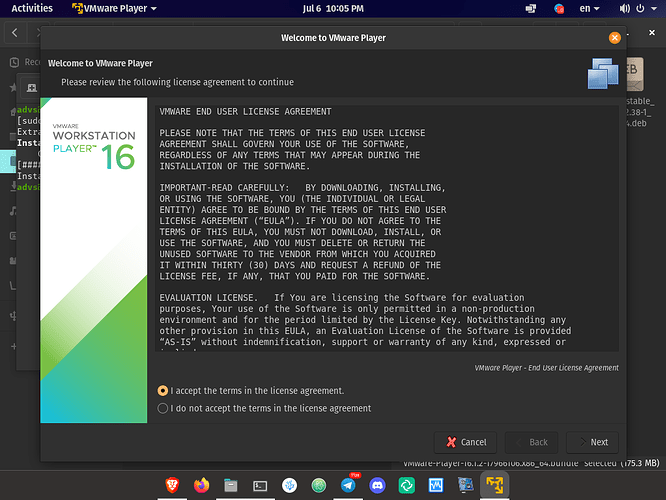This screenshot has height=500, width=666.
Task: Launch Brave browser from the dock
Action: point(172,485)
